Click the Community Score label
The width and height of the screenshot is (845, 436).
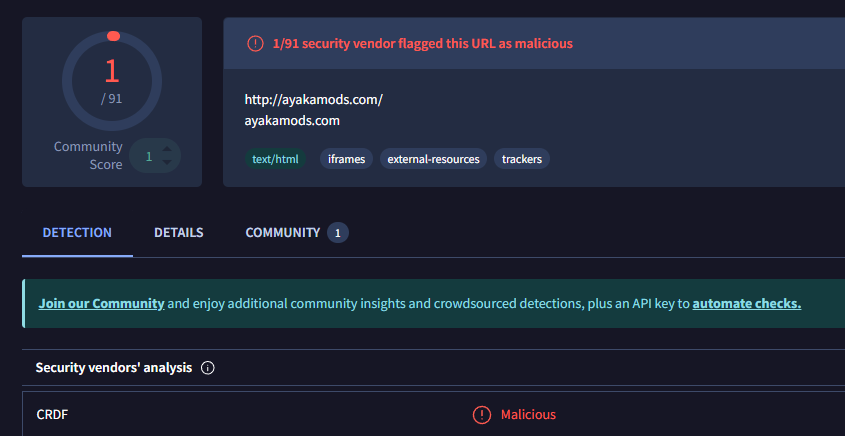click(x=88, y=156)
